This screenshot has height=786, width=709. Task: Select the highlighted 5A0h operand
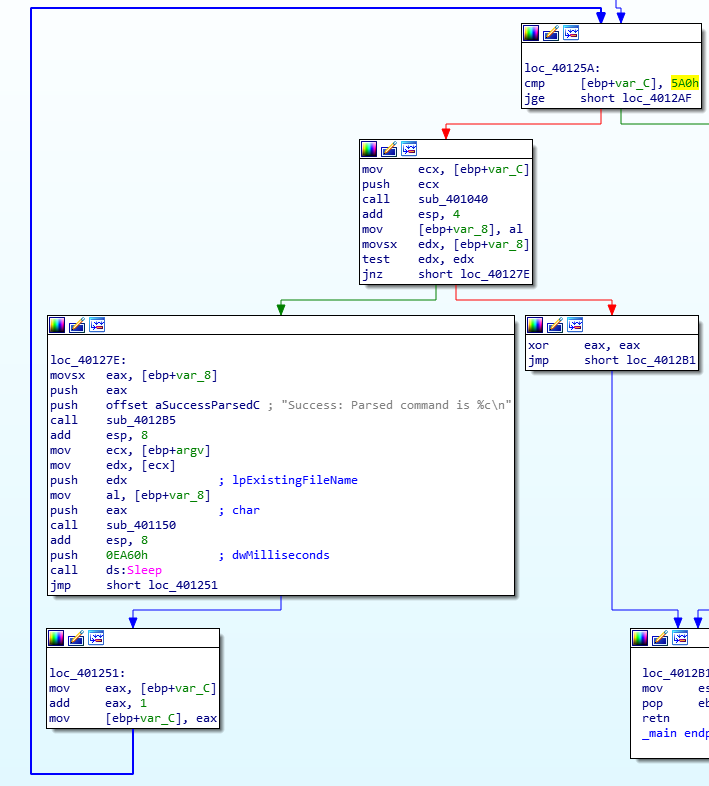point(684,83)
